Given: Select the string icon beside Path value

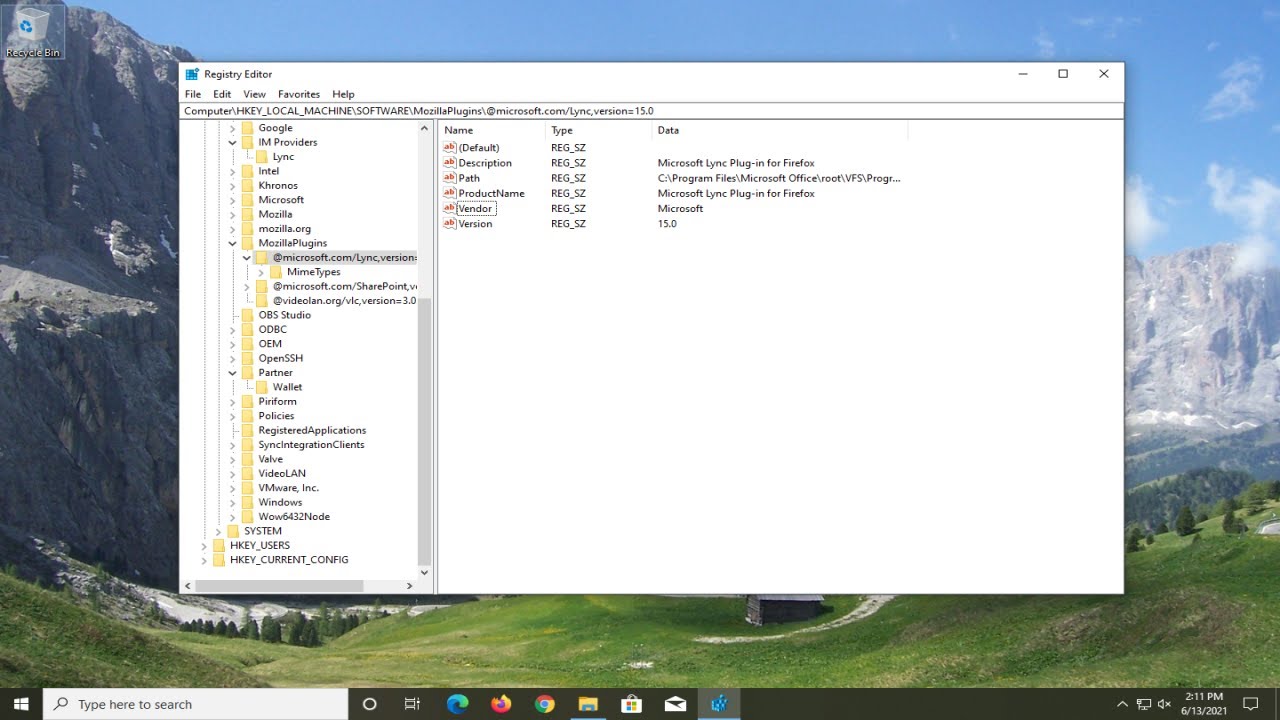Looking at the screenshot, I should (449, 178).
